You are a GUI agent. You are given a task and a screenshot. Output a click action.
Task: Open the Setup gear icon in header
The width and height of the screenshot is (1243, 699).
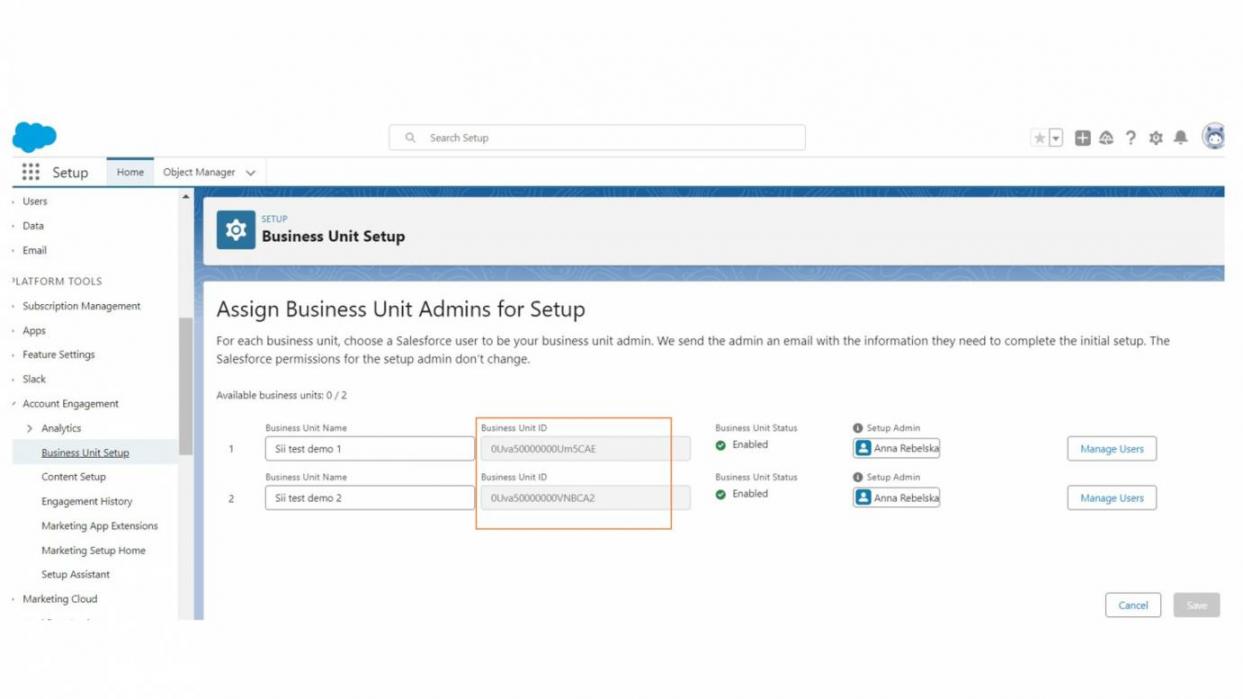click(1156, 138)
